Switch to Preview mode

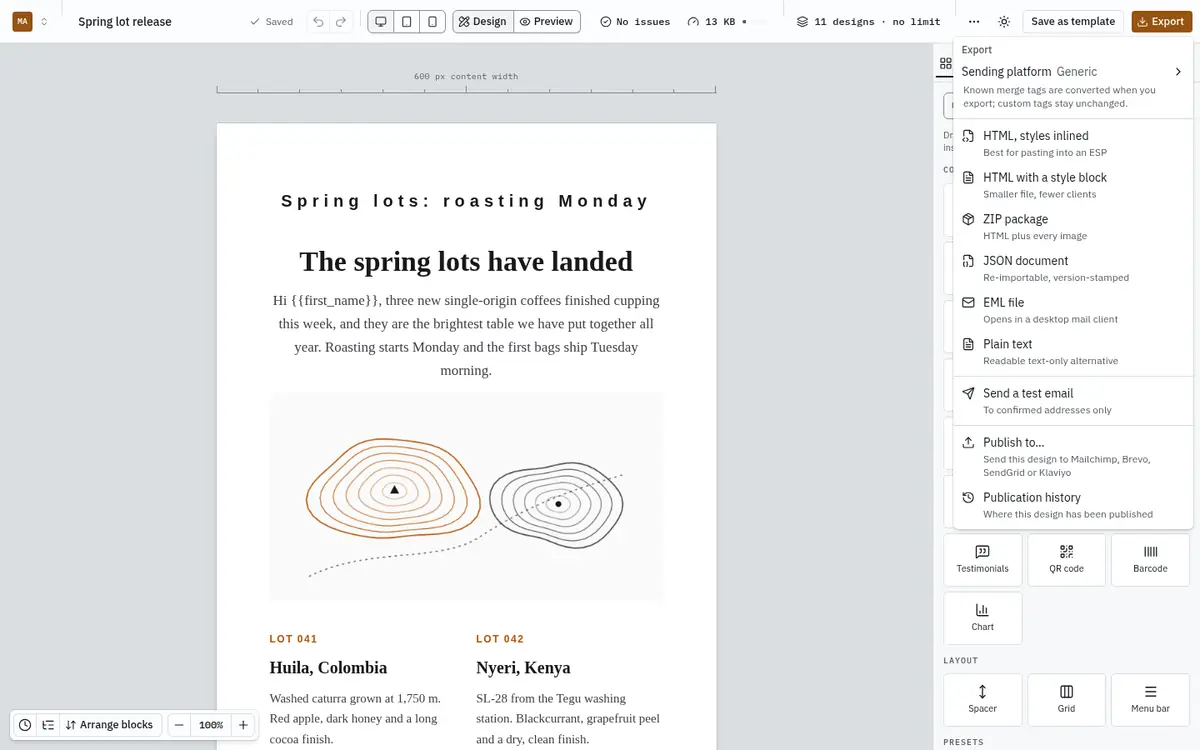[547, 21]
